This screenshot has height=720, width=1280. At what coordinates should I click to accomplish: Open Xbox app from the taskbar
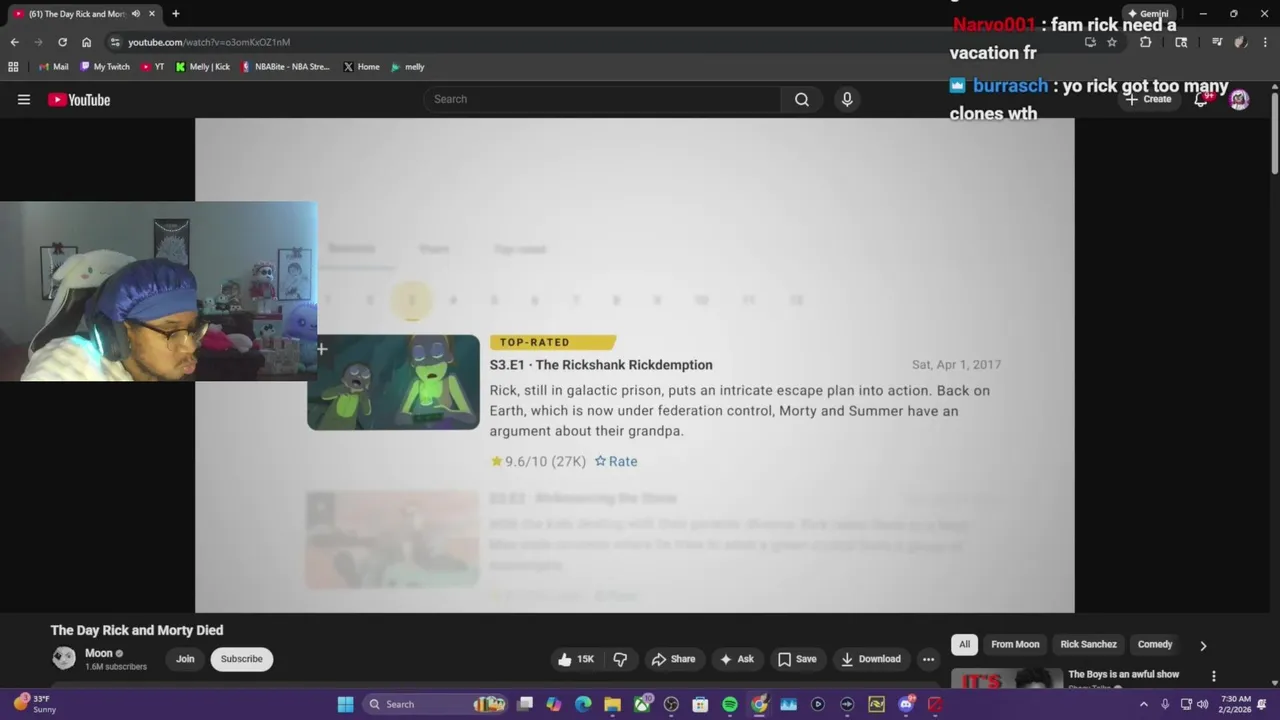pos(642,704)
